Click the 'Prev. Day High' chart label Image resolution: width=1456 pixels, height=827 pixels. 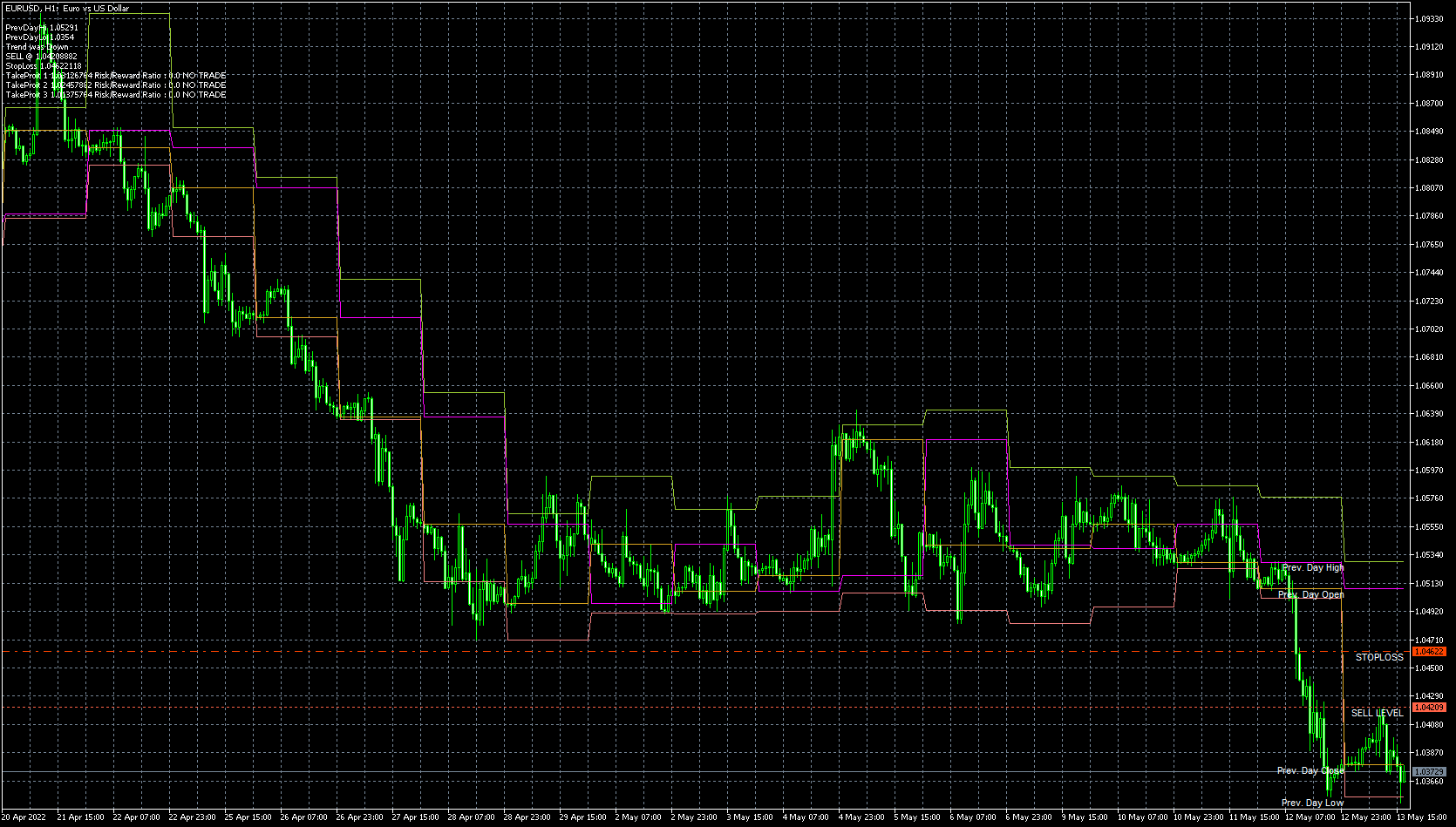click(1313, 567)
